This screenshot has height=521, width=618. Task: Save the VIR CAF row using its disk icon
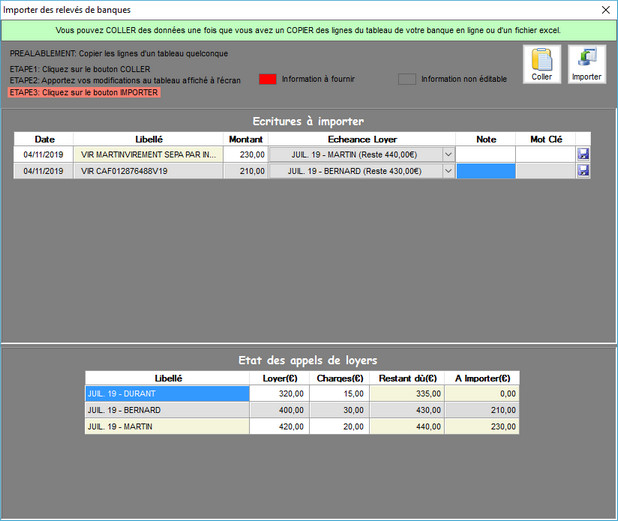pos(583,171)
